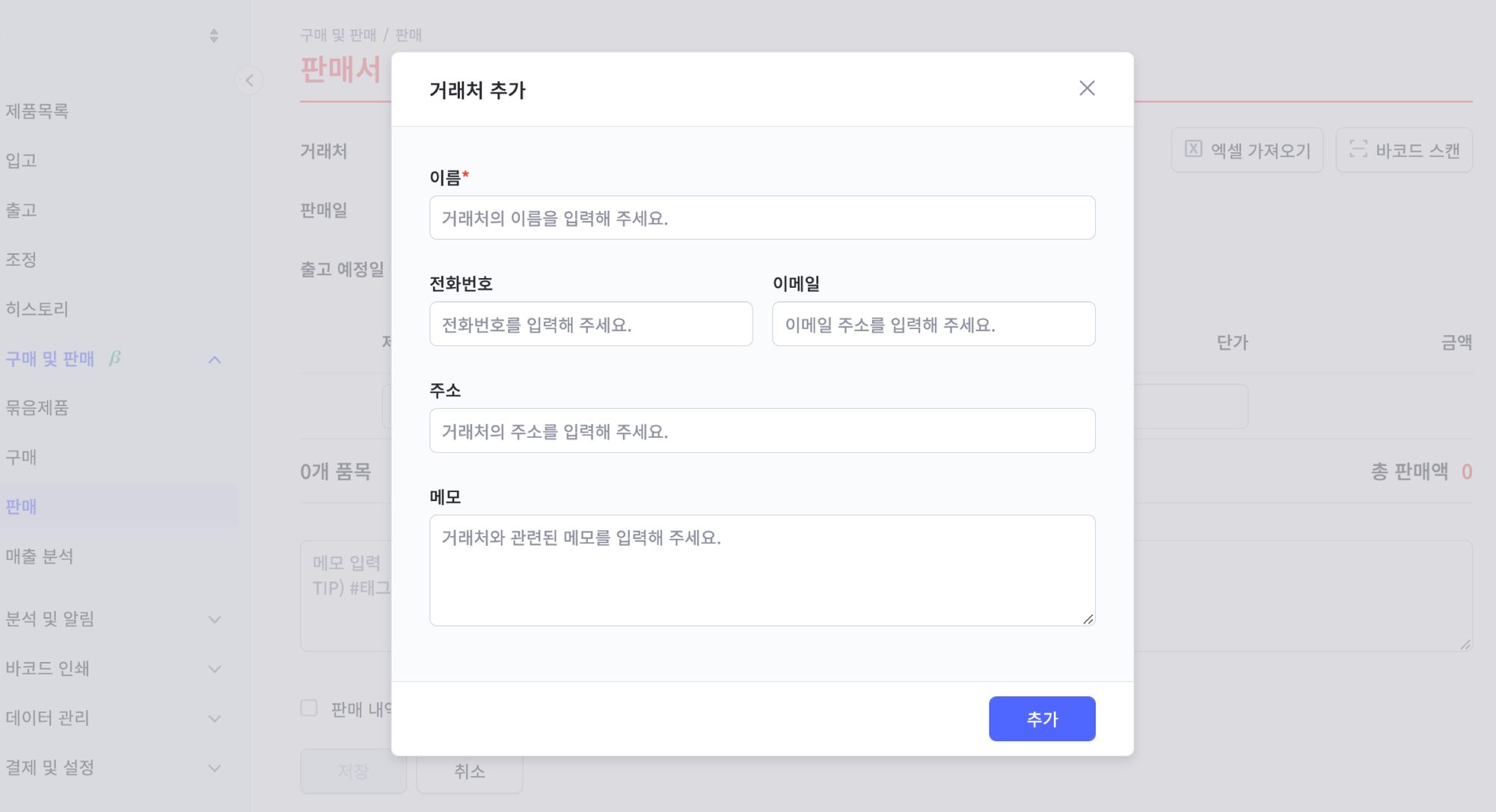1496x812 pixels.
Task: Click 이름 input field
Action: [762, 217]
